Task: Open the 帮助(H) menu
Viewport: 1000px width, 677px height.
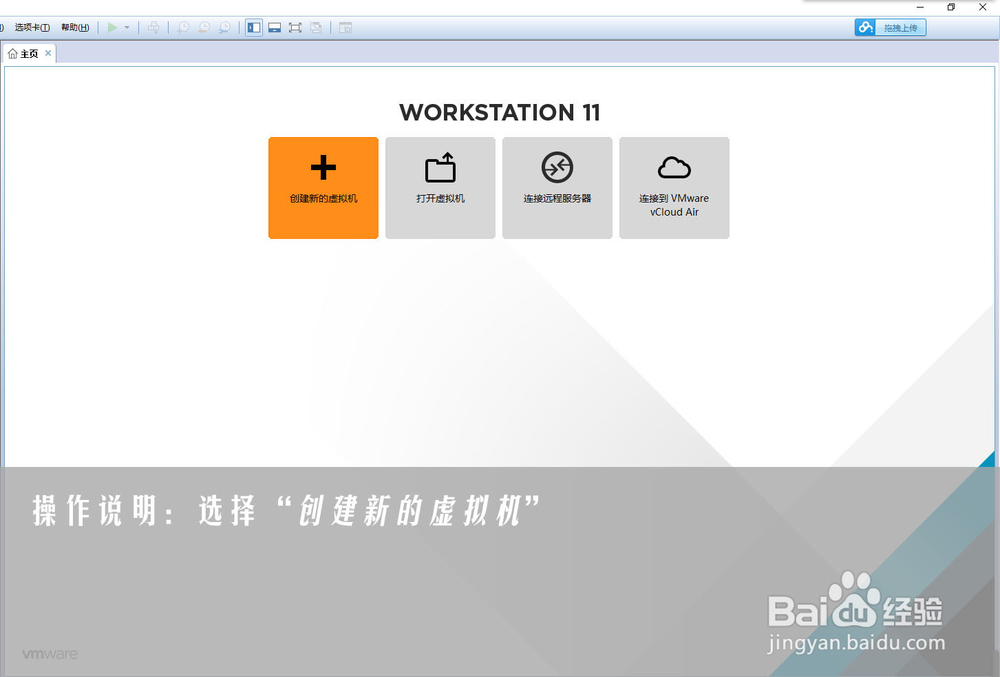Action: pyautogui.click(x=75, y=27)
